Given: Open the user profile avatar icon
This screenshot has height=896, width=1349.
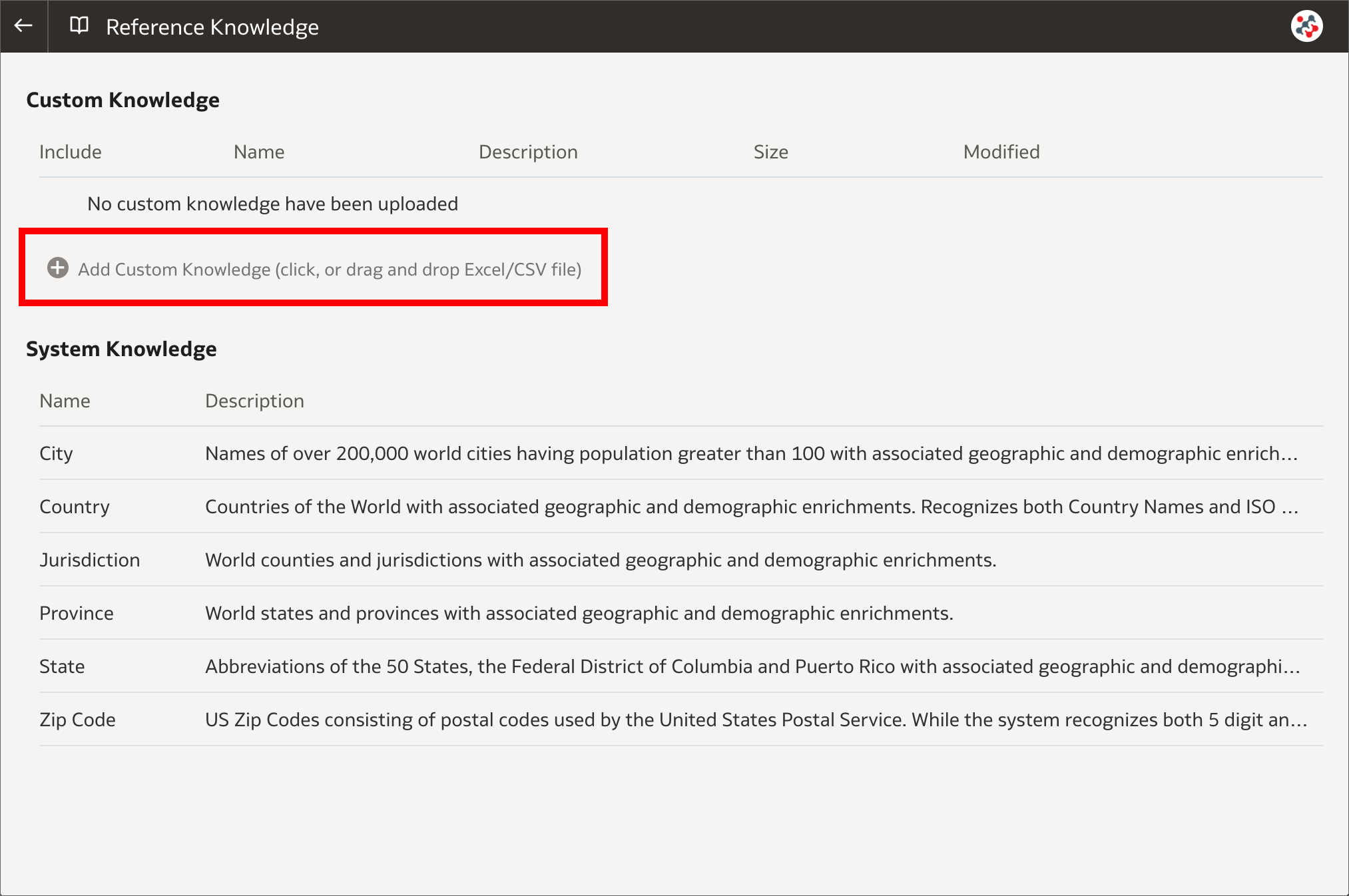Looking at the screenshot, I should coord(1306,27).
